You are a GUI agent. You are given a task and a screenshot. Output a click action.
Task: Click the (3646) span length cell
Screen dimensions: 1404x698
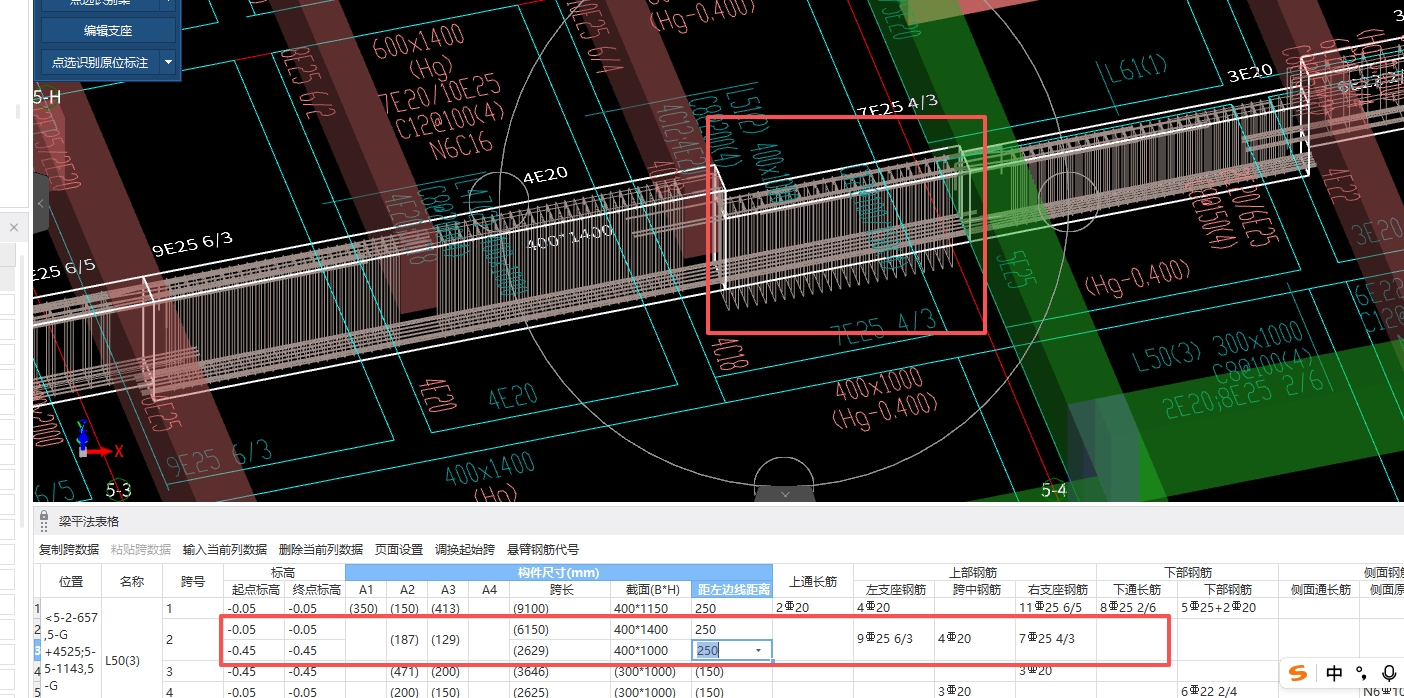(x=560, y=672)
